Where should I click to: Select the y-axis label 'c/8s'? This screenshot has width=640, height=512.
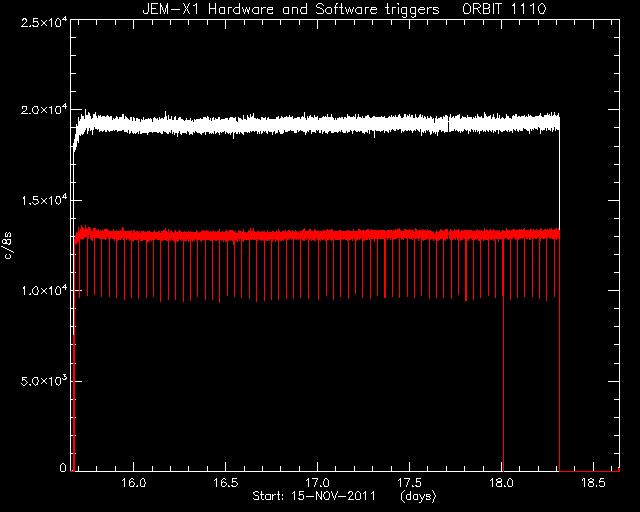[x=7, y=246]
